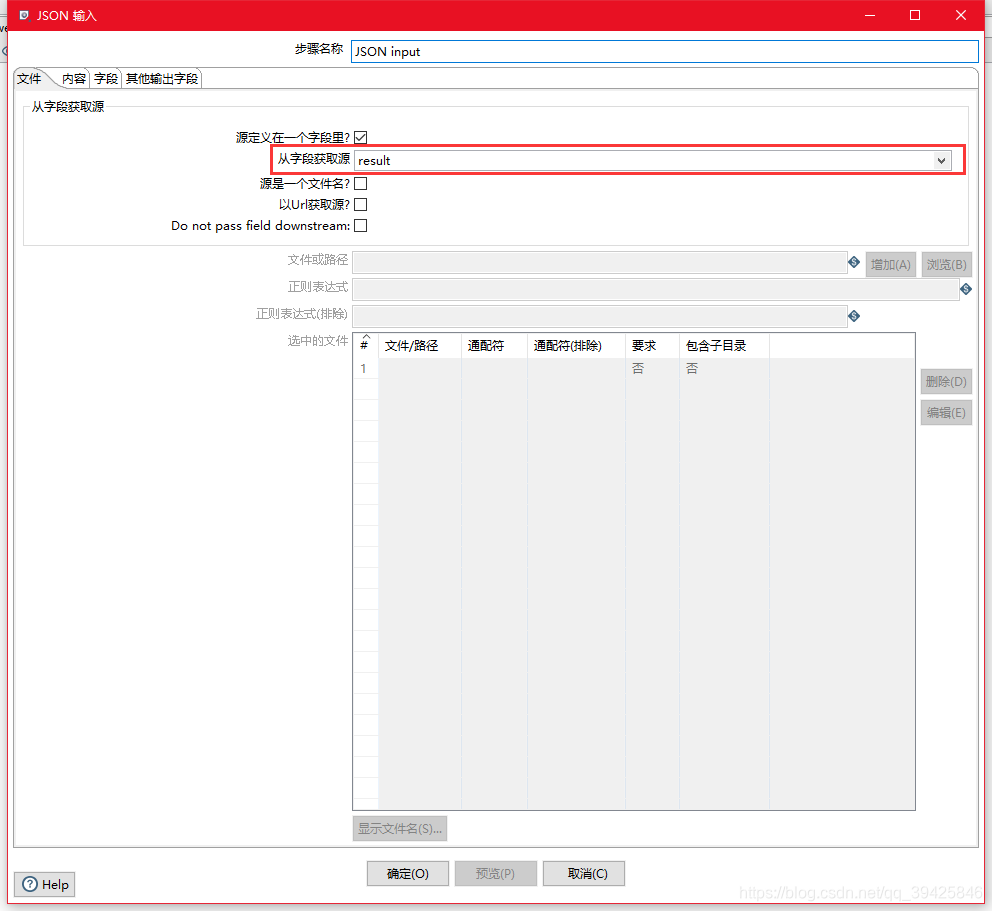
Task: Click the 步骤名称 input field
Action: (x=660, y=51)
